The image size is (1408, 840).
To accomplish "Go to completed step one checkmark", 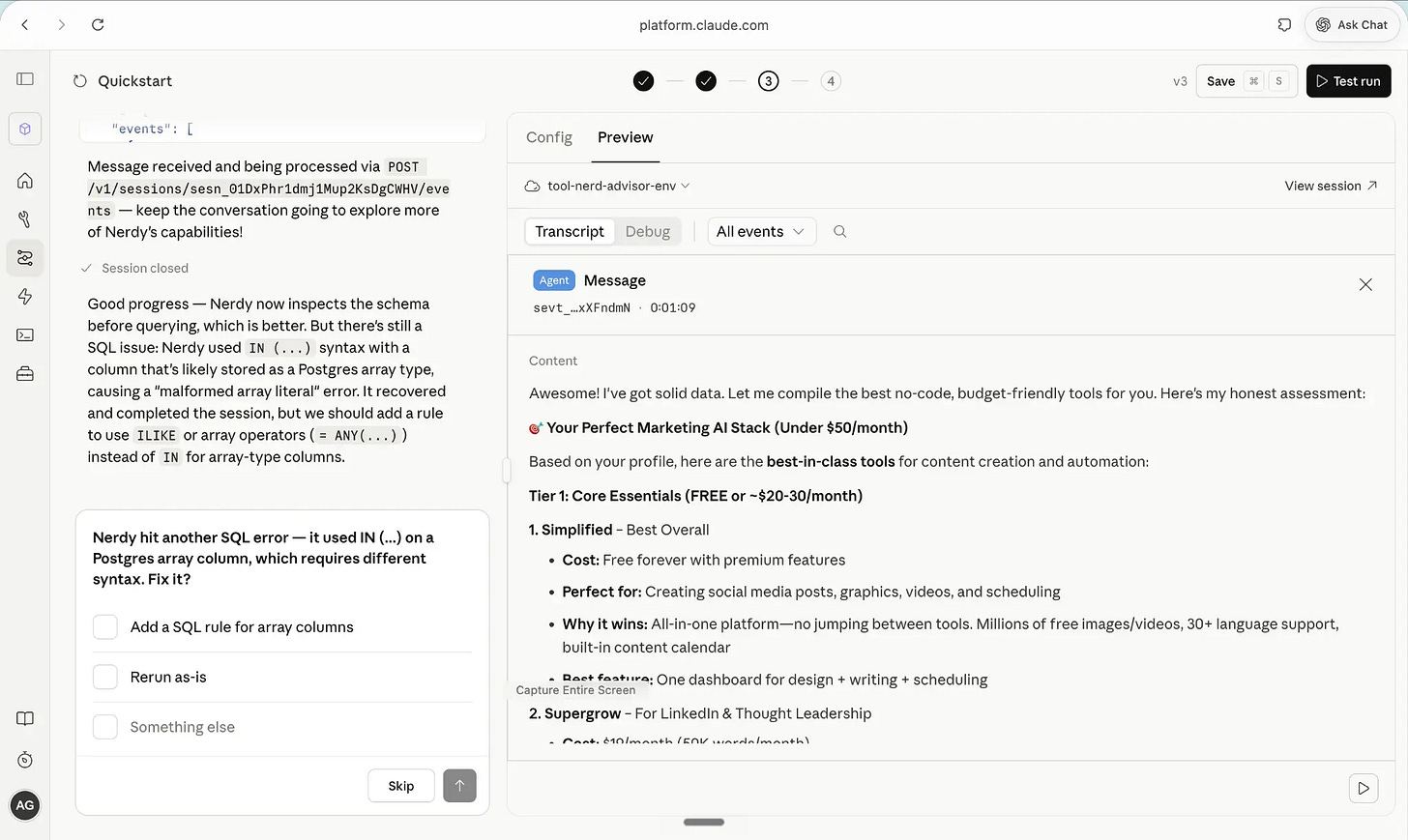I will [644, 81].
